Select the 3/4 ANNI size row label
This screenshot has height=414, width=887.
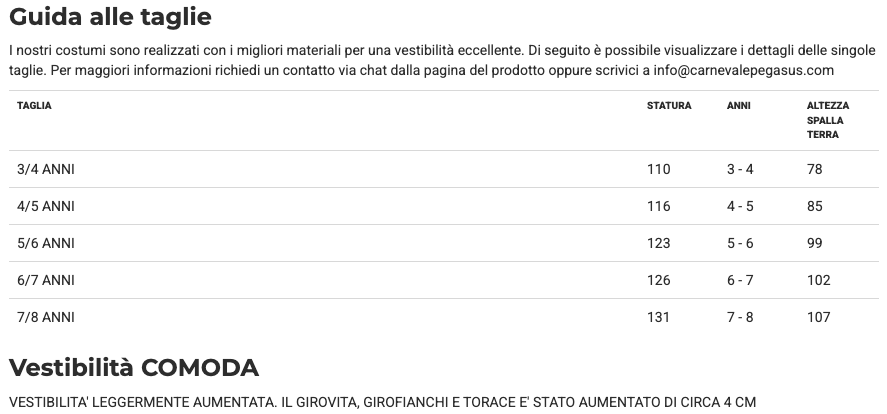click(x=46, y=170)
